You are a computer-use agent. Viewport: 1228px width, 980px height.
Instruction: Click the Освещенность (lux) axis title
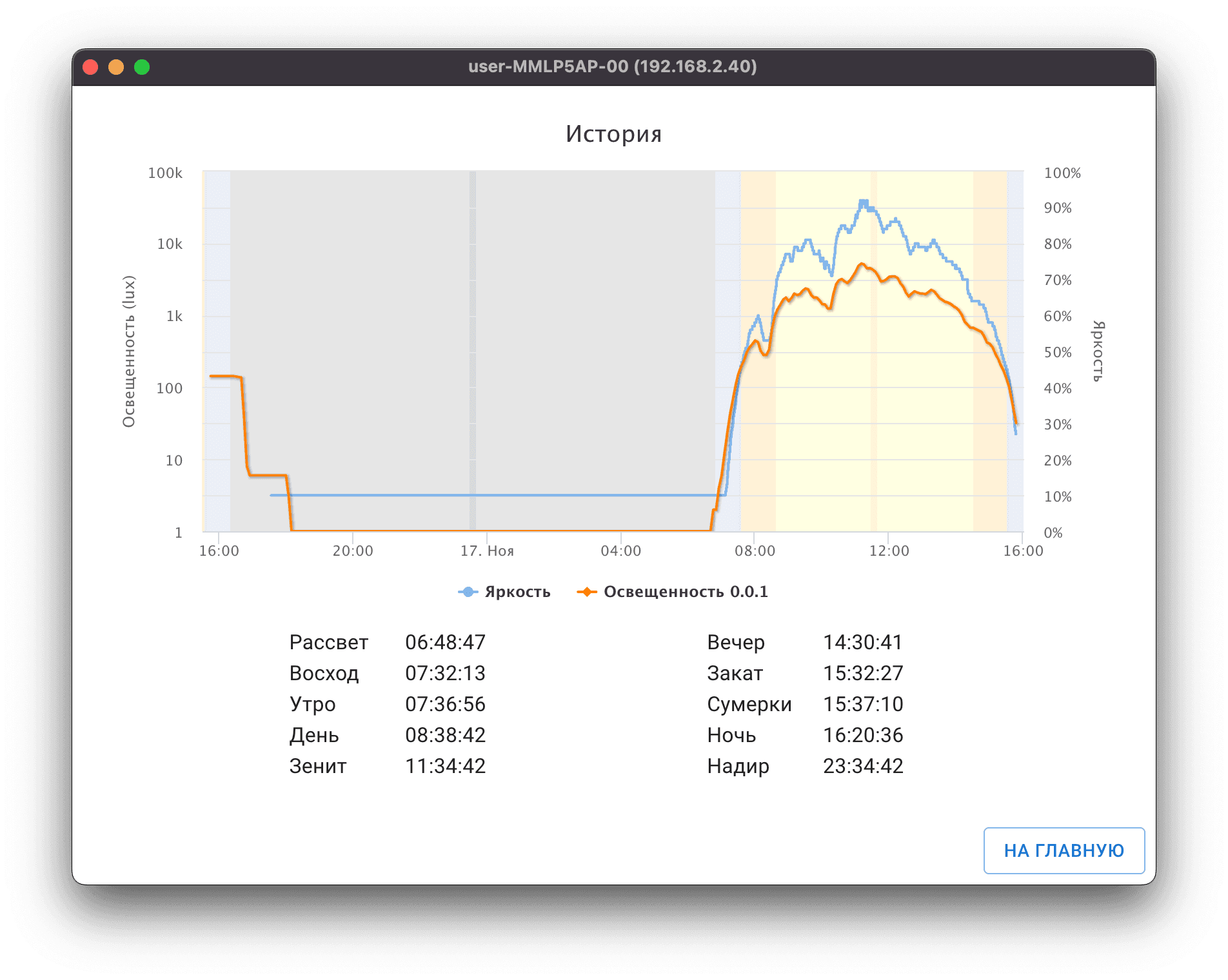[128, 351]
